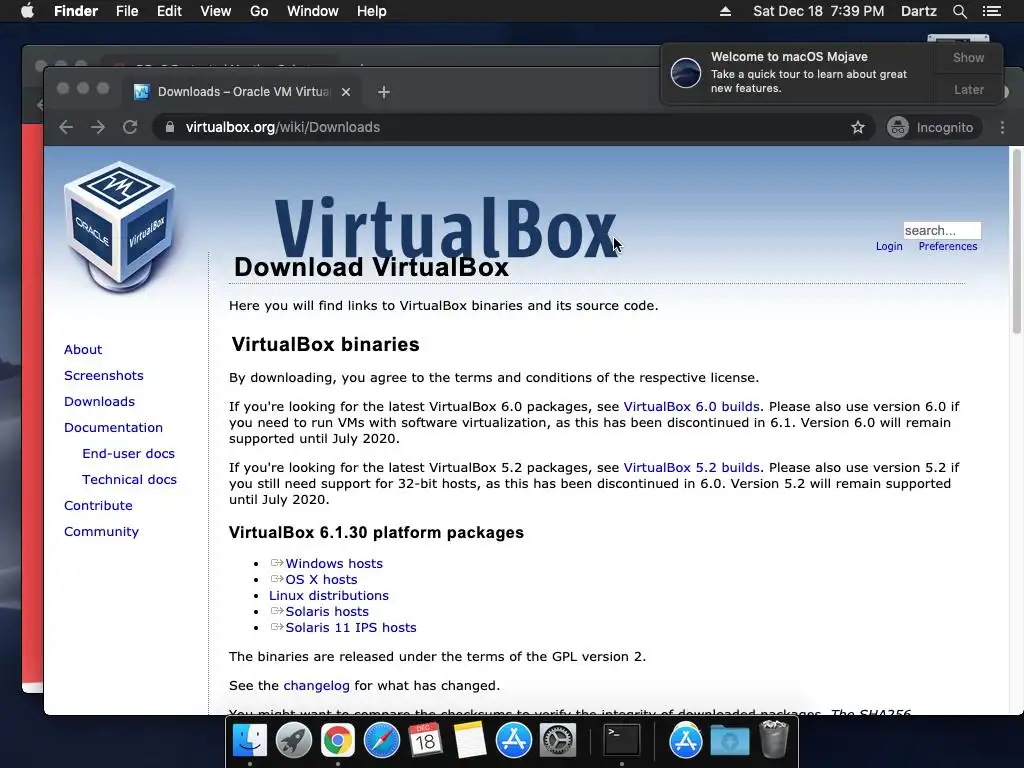Click the website search field
1024x768 pixels.
coord(942,231)
